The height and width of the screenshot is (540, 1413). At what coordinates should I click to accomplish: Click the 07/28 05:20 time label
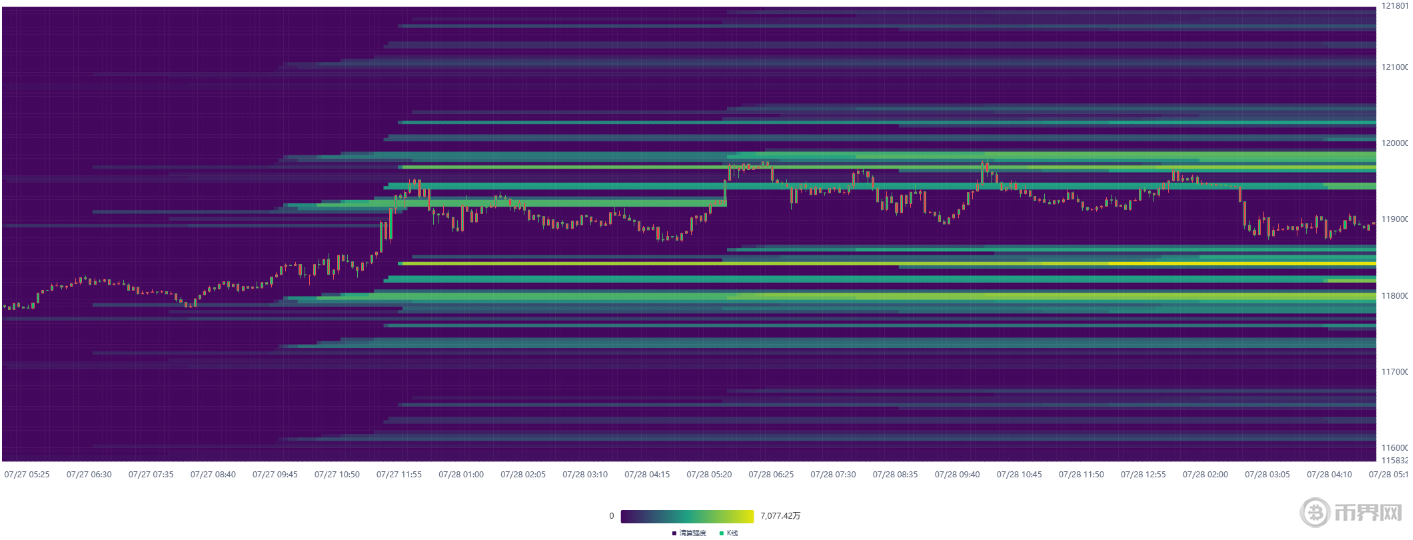pos(709,475)
